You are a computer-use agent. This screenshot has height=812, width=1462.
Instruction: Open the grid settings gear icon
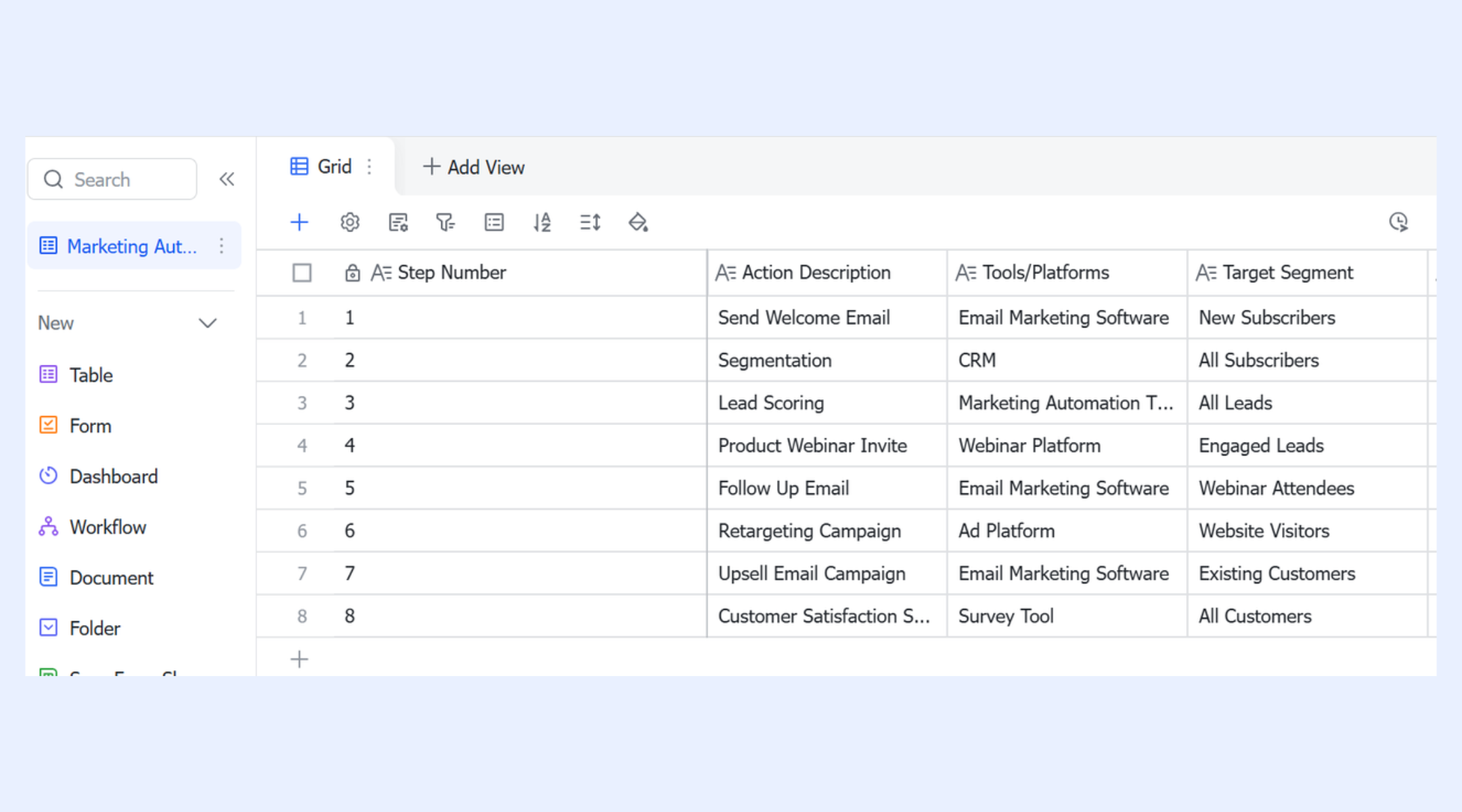point(350,222)
